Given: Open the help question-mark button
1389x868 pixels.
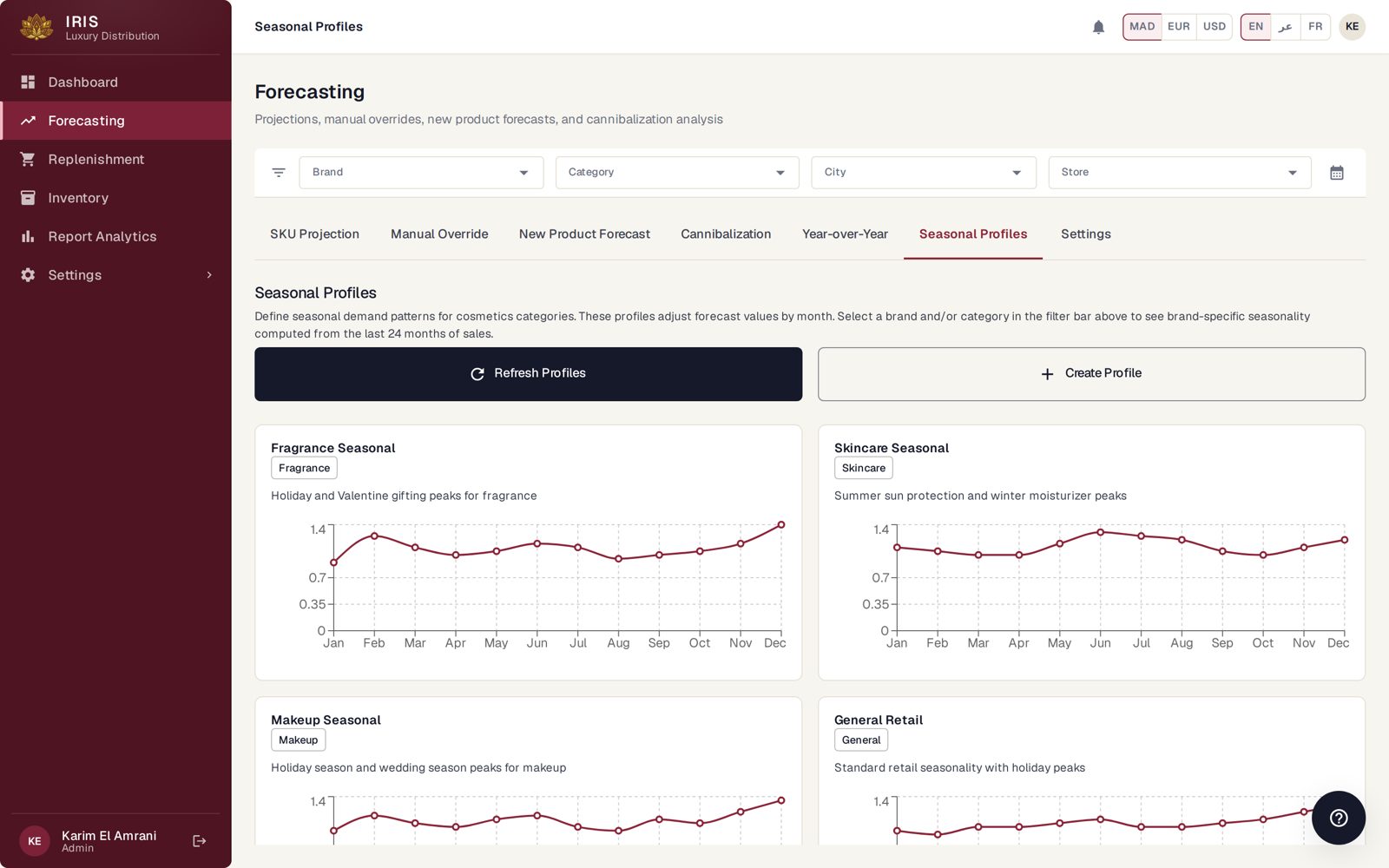Looking at the screenshot, I should [x=1338, y=818].
